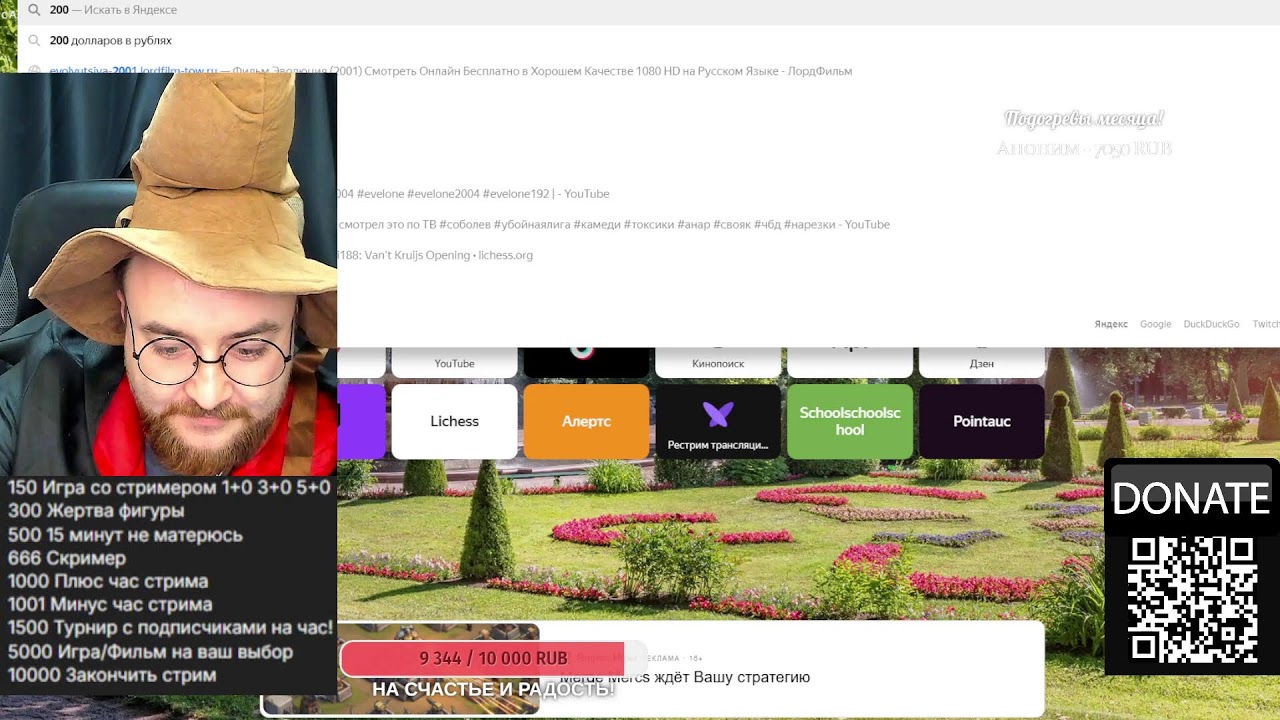The width and height of the screenshot is (1280, 720).
Task: Click the purple speed dial tile
Action: click(x=361, y=421)
